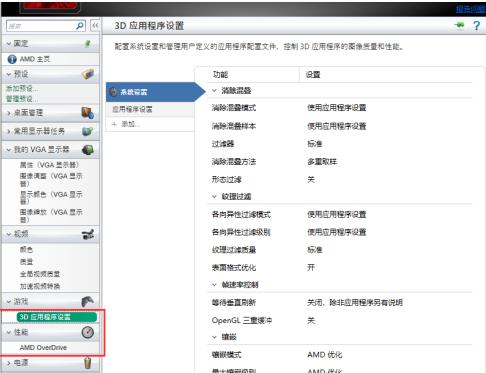Toggle 表面格式优化 value 开
The width and height of the screenshot is (486, 373).
tap(311, 267)
